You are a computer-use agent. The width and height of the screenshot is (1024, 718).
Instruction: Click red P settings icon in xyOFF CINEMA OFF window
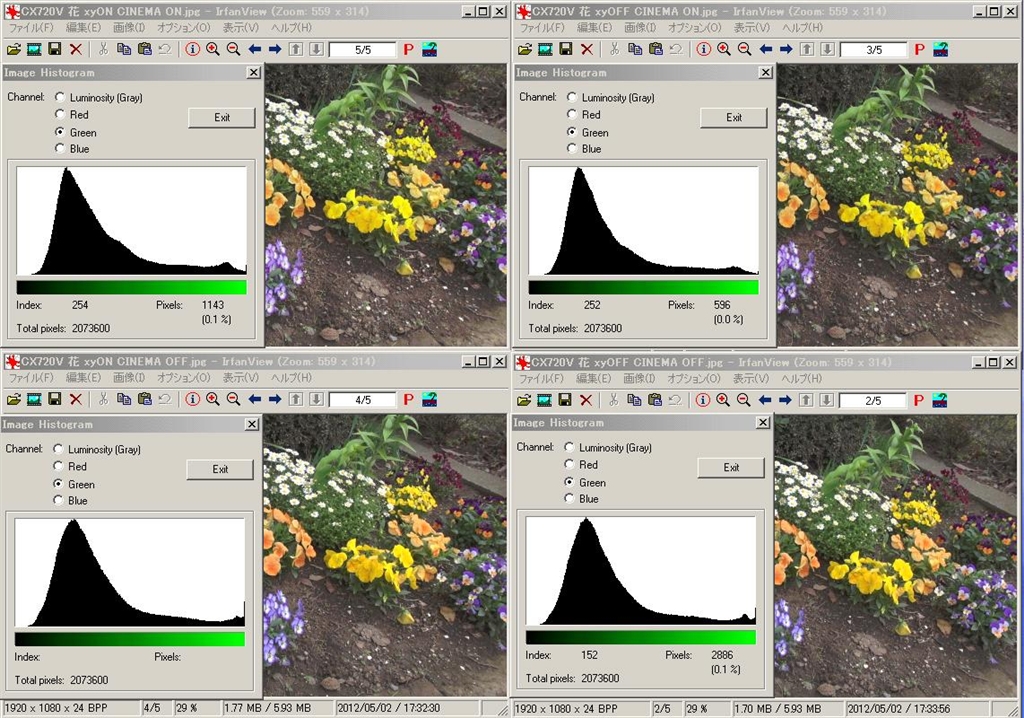919,400
